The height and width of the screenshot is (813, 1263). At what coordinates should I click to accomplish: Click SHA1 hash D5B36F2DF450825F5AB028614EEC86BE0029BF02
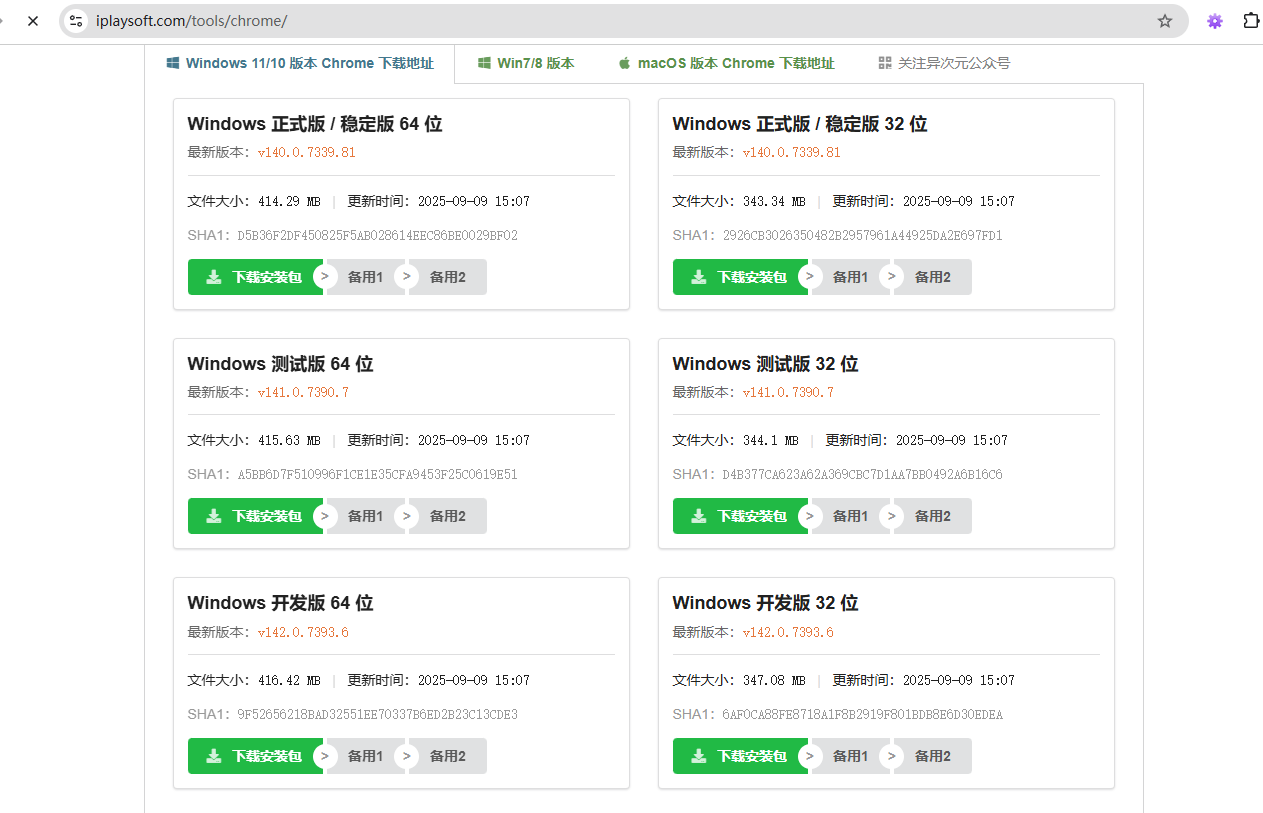377,236
